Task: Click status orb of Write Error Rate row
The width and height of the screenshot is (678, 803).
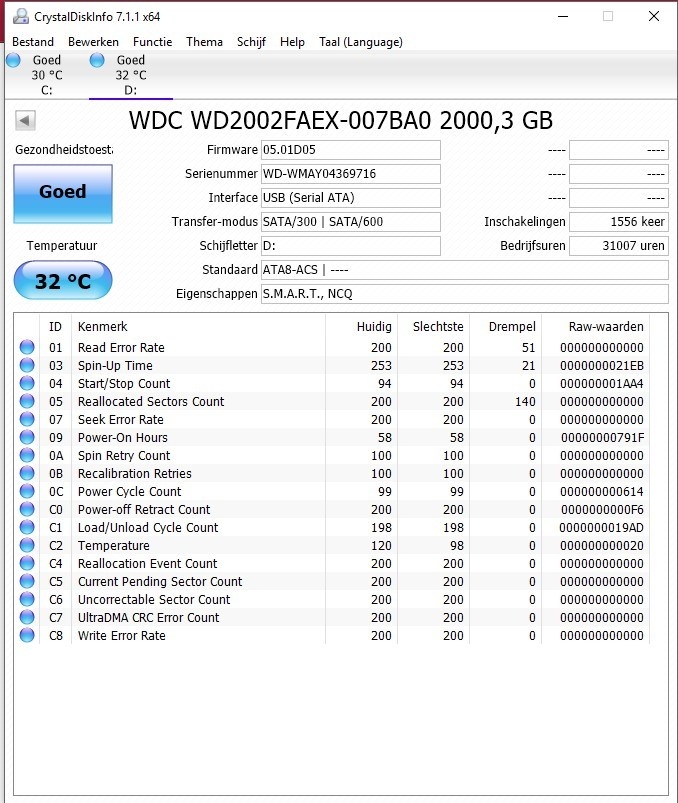Action: coord(27,635)
